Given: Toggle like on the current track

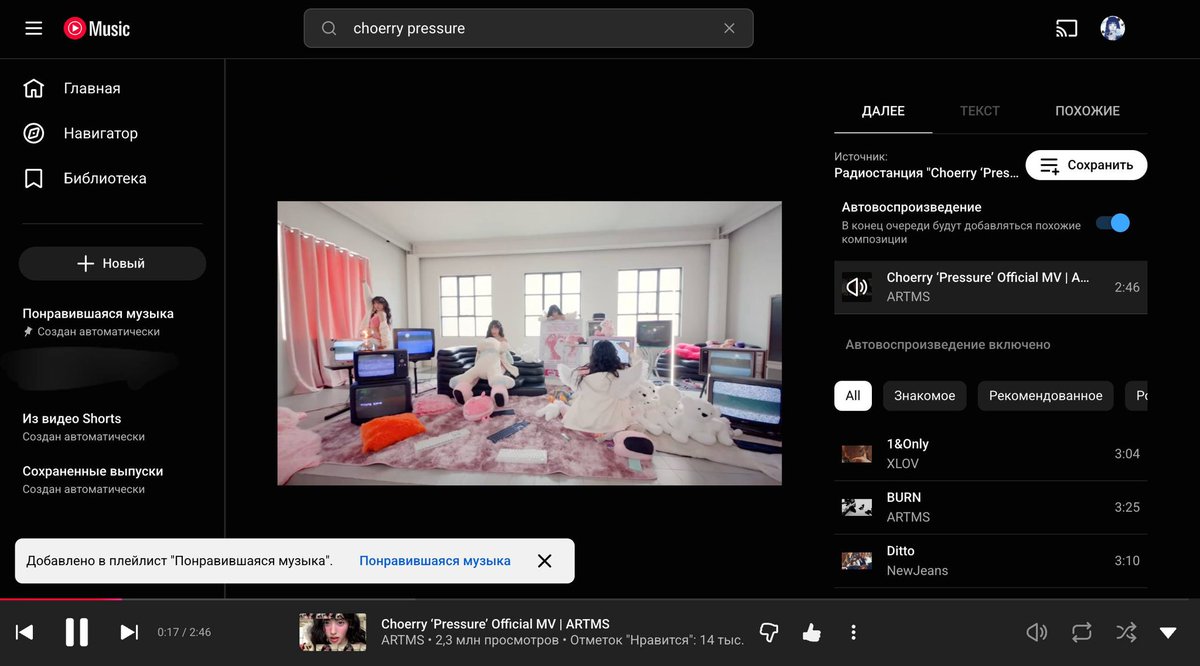Looking at the screenshot, I should (811, 632).
